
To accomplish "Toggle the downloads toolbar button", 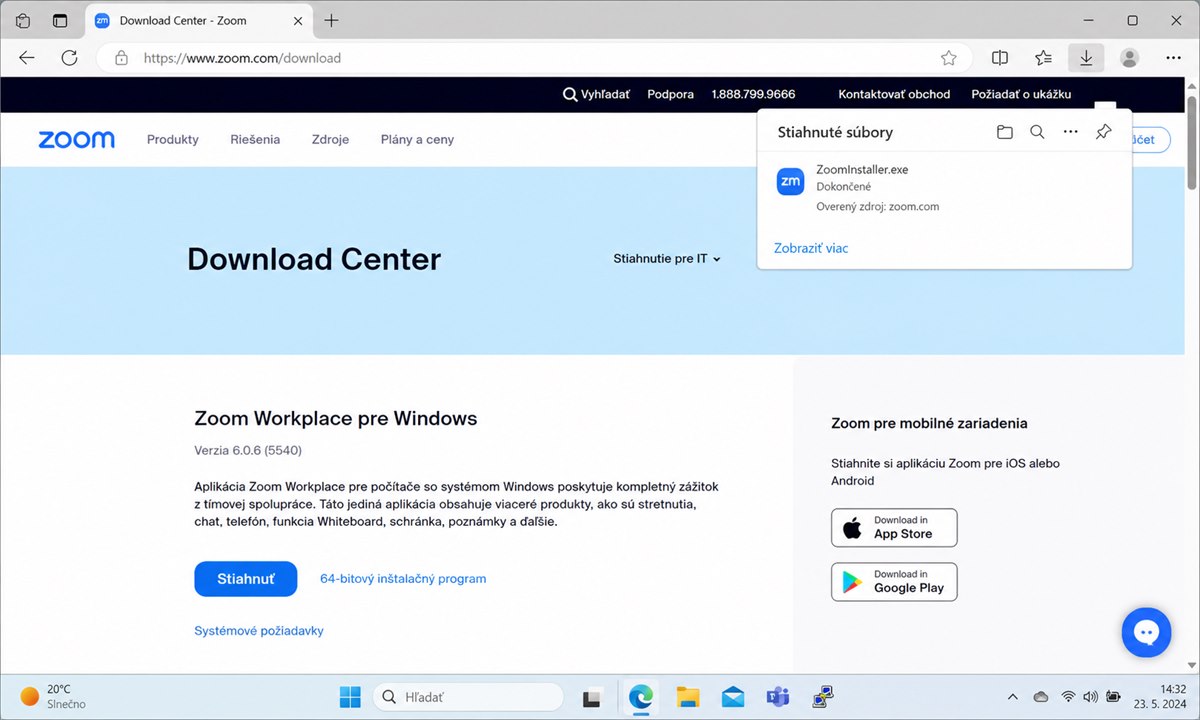I will pos(1086,58).
